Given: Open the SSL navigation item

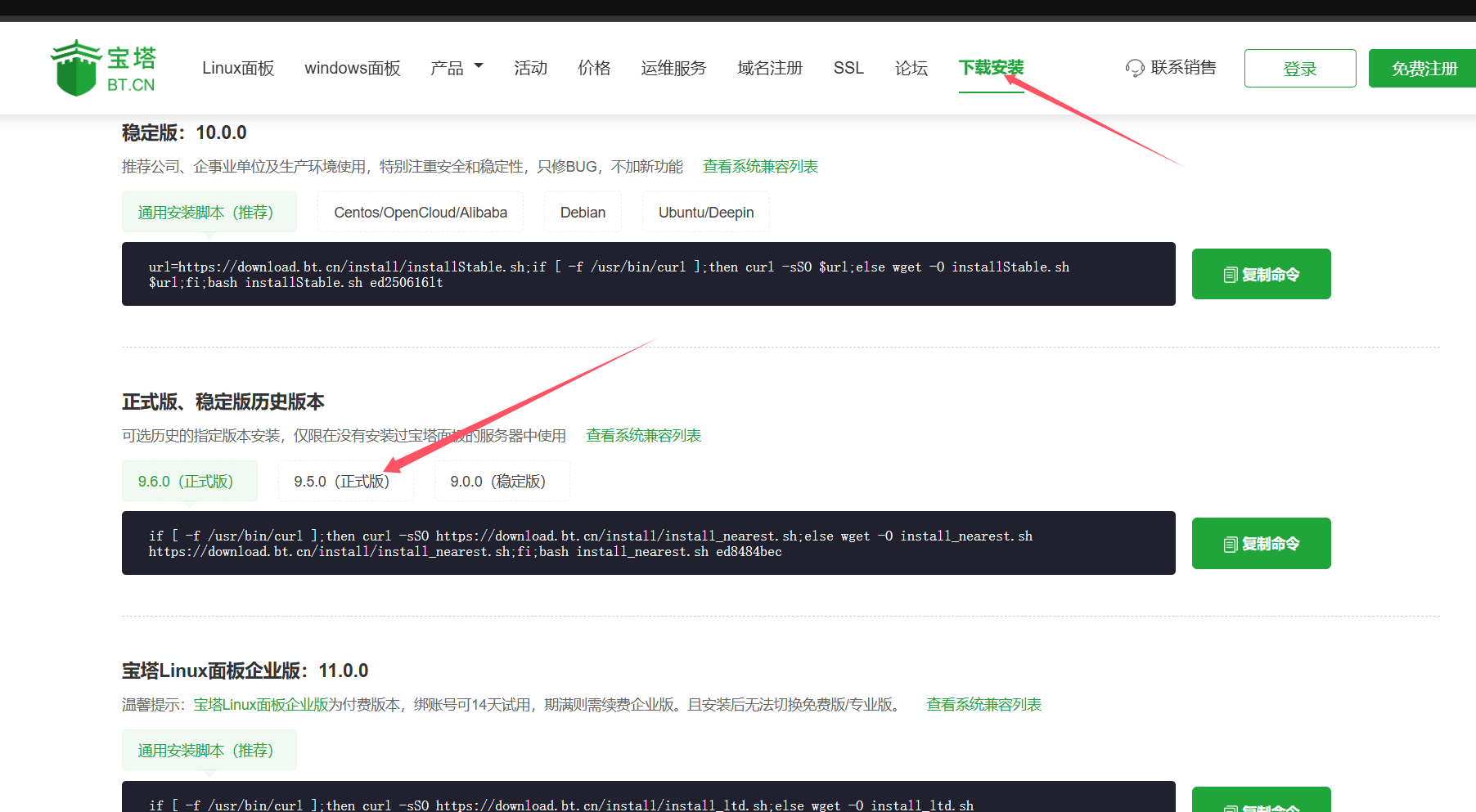Looking at the screenshot, I should [x=848, y=68].
